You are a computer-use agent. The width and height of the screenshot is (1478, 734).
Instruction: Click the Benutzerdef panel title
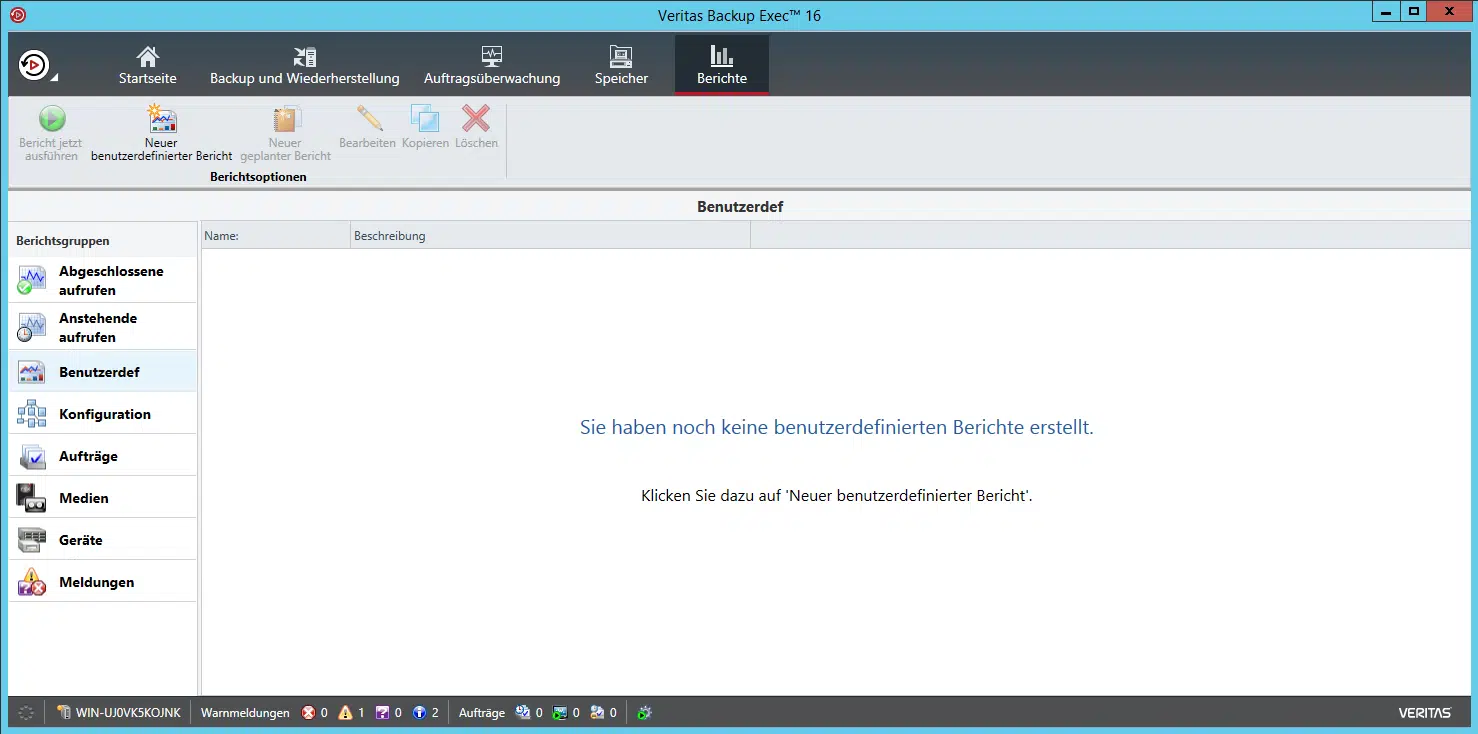740,207
